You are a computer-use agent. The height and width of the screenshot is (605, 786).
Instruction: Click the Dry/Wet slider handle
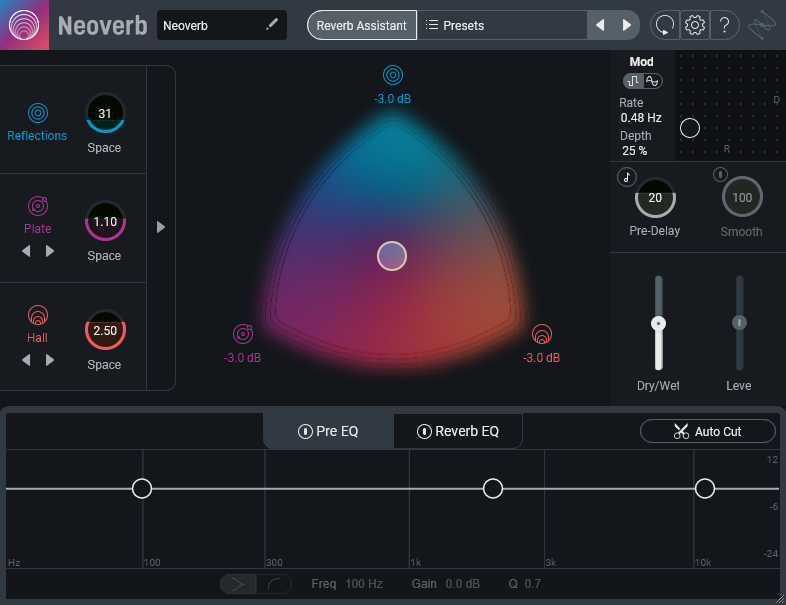[x=658, y=323]
